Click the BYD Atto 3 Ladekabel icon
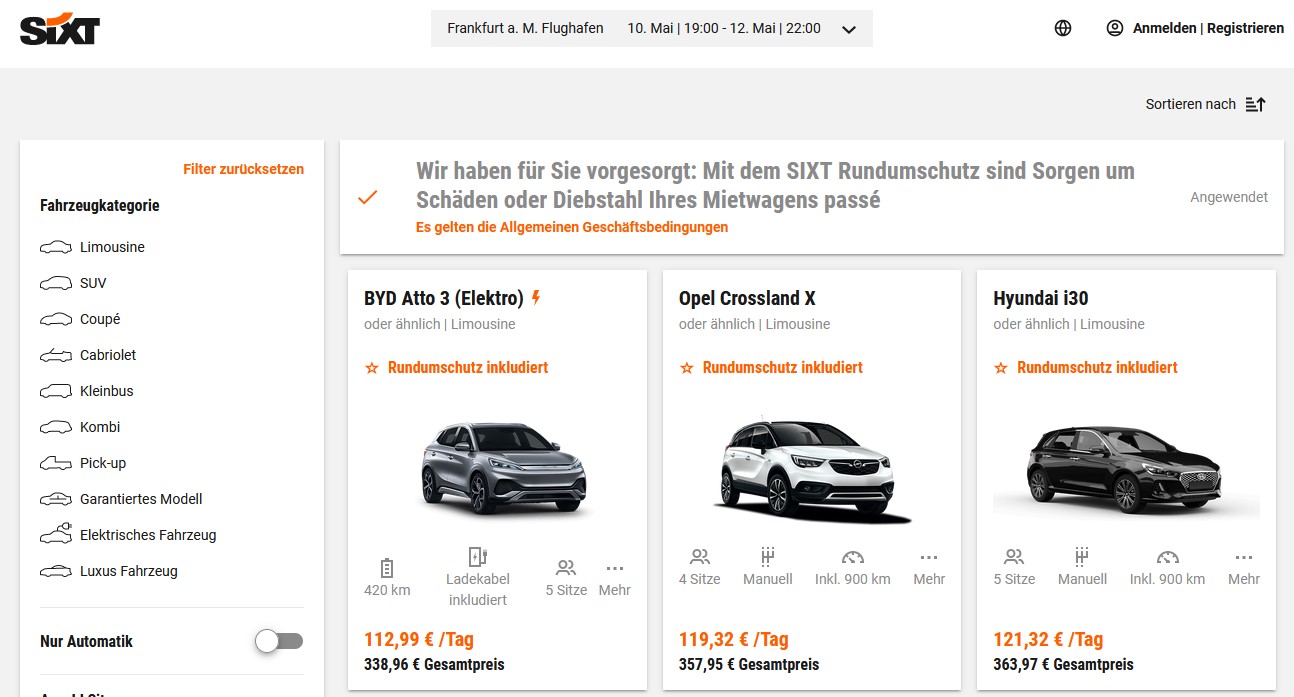 478,557
